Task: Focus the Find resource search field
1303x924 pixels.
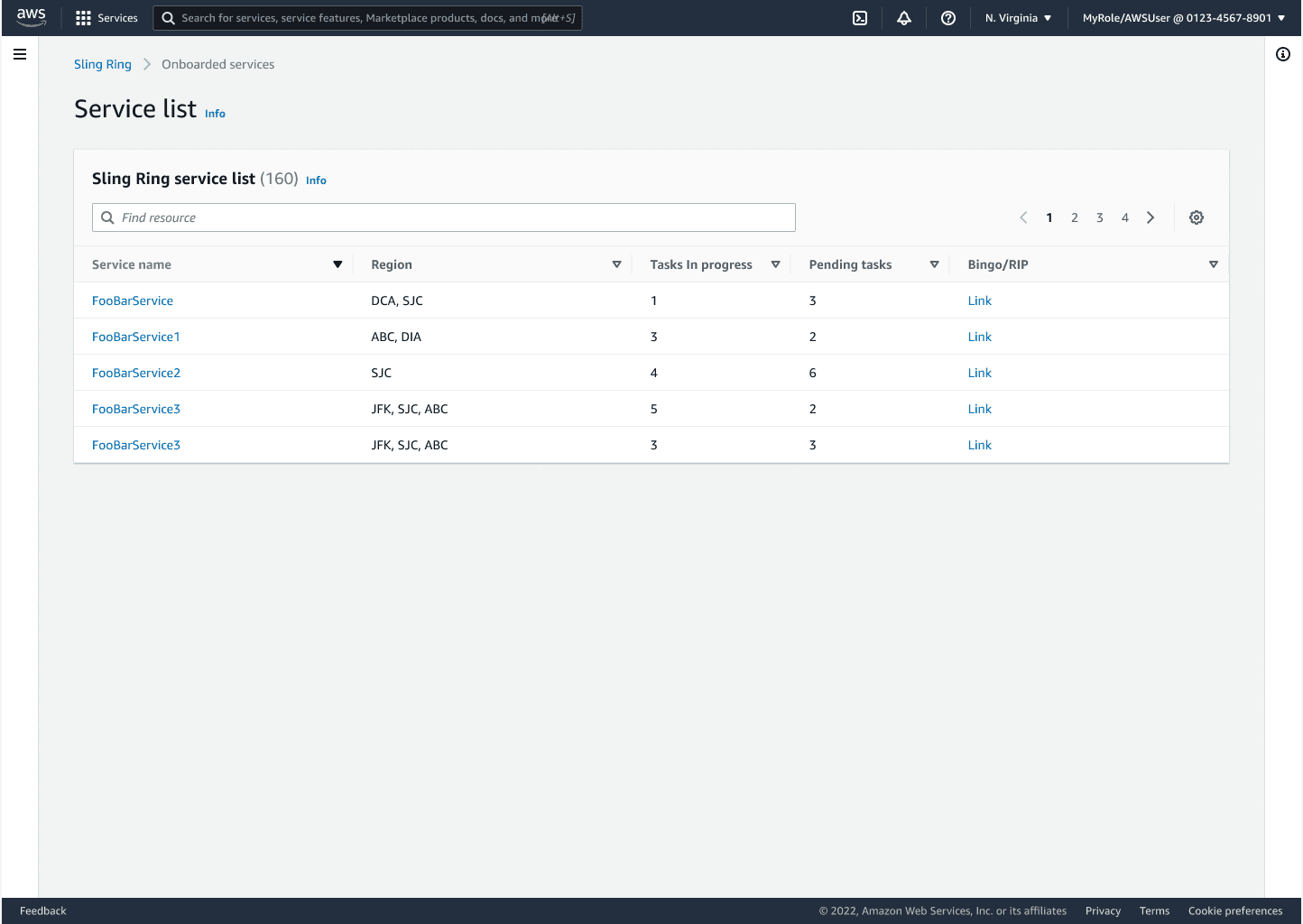Action: [x=444, y=217]
